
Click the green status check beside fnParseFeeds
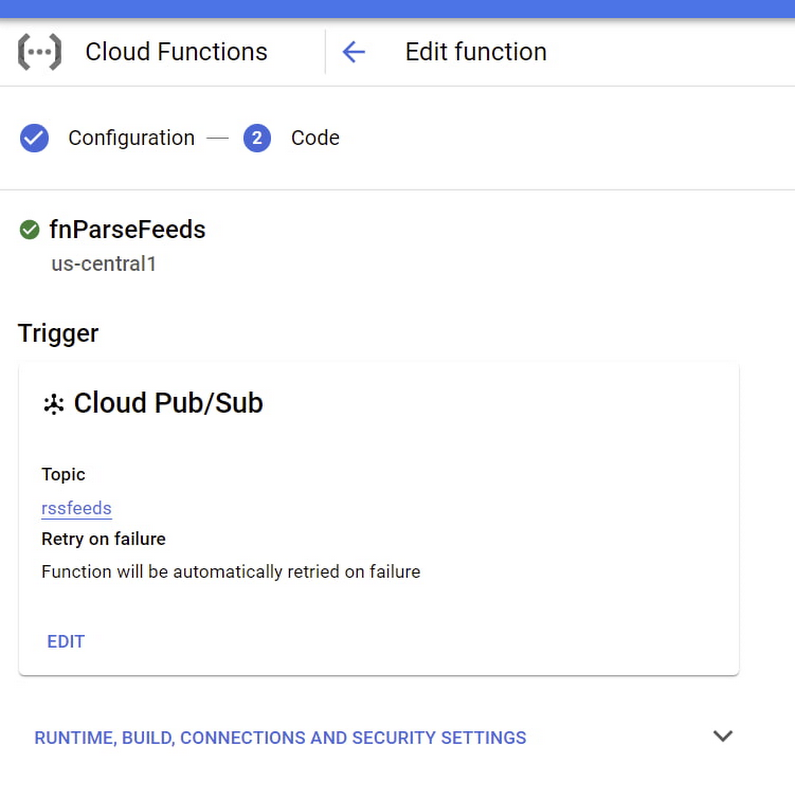click(x=30, y=230)
